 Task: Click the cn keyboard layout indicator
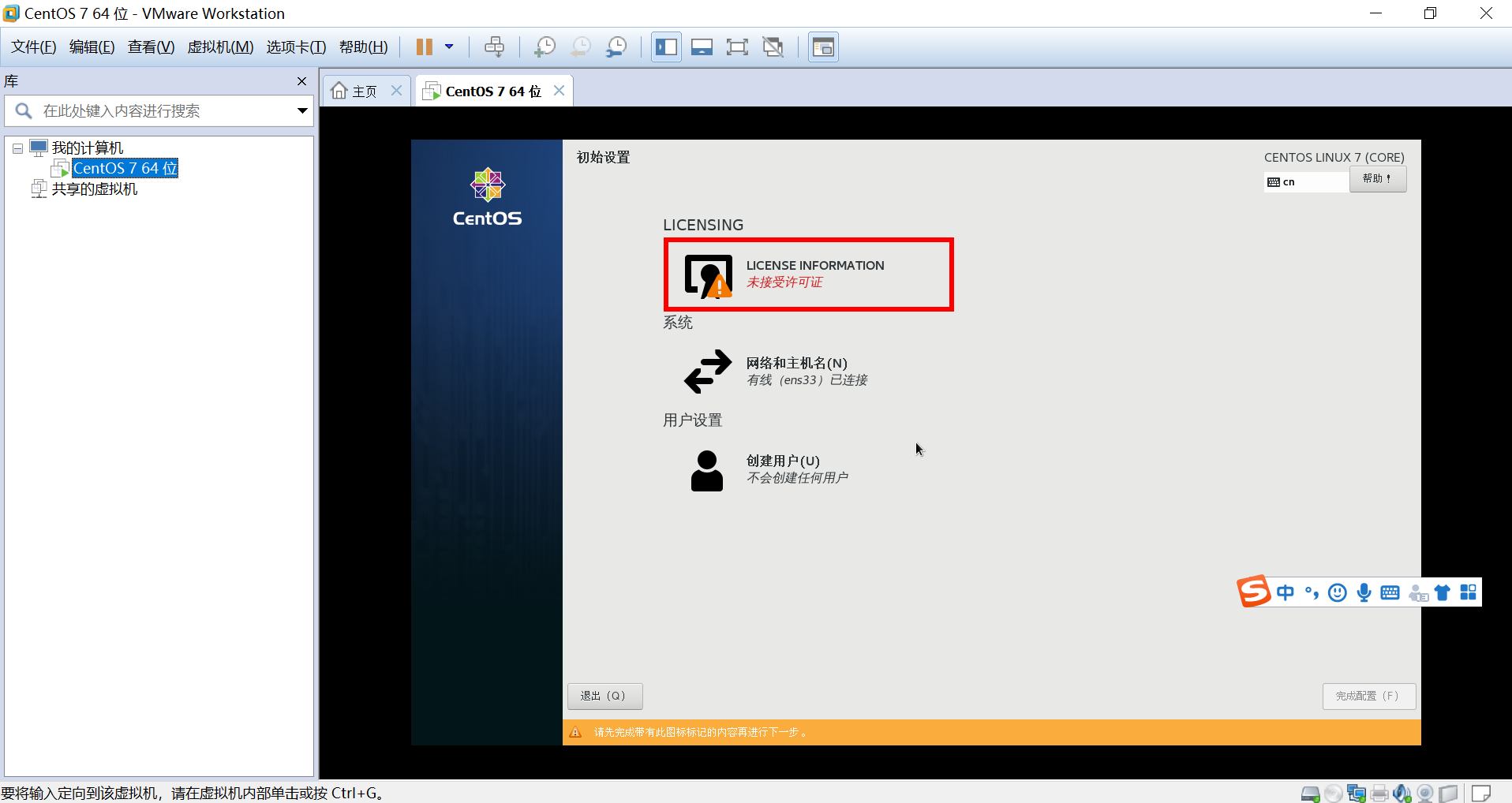(1306, 182)
